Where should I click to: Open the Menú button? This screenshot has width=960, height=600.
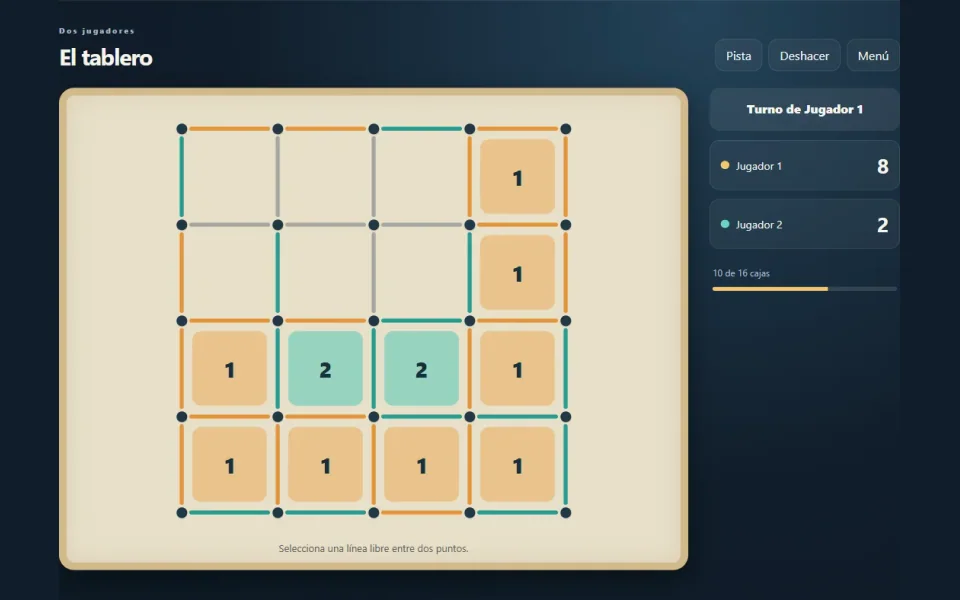click(873, 56)
